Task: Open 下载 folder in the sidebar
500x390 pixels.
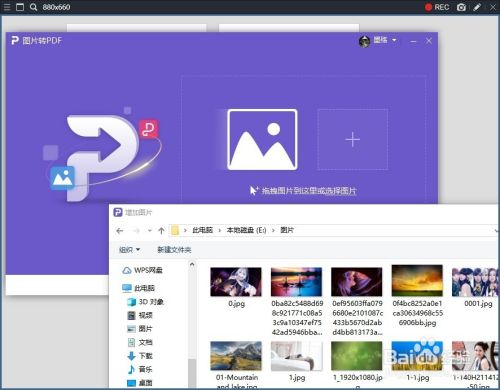Action: (x=140, y=356)
